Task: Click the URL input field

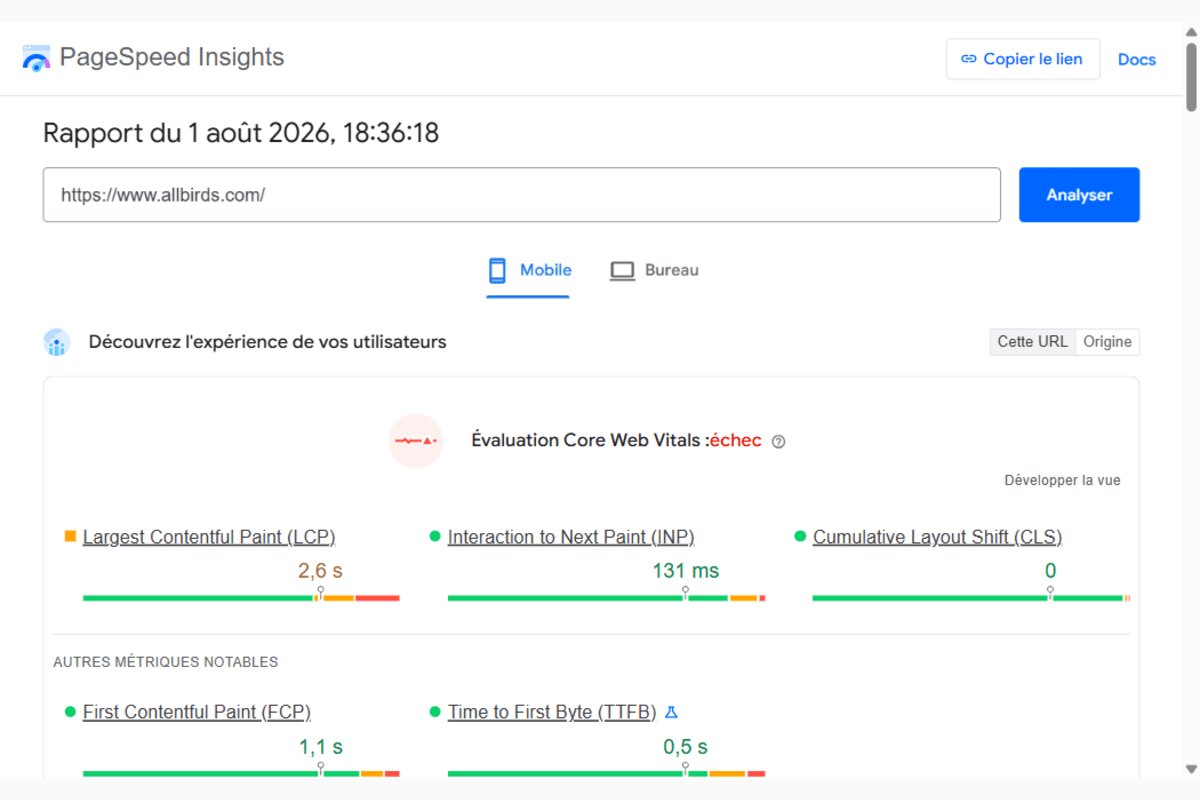Action: pyautogui.click(x=522, y=195)
